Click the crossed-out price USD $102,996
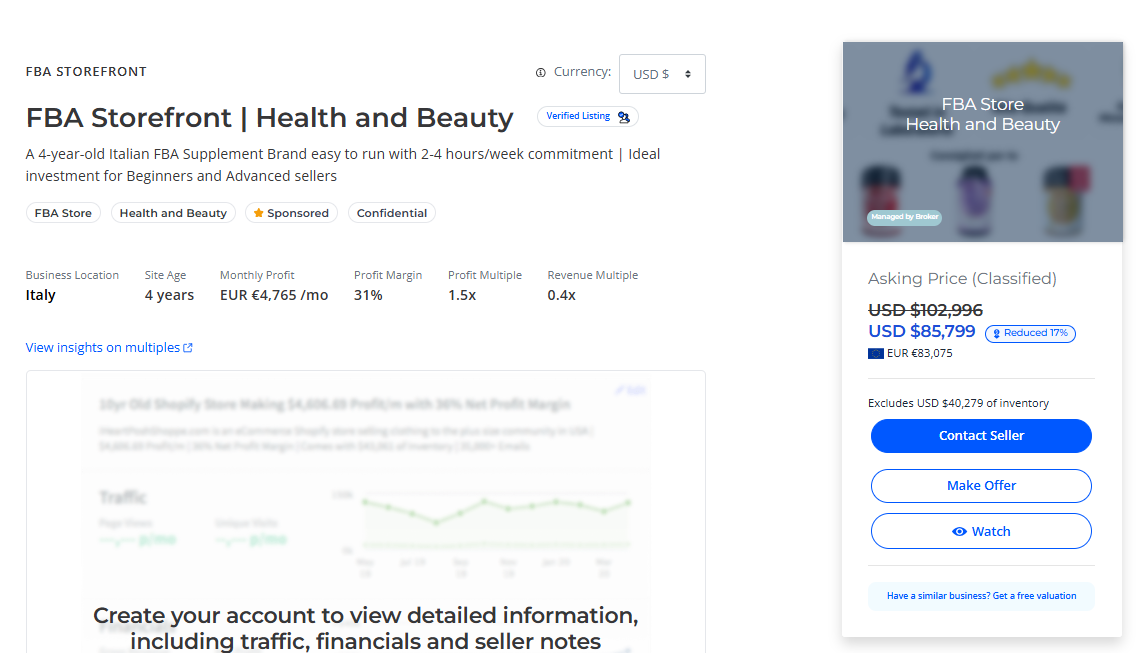This screenshot has height=653, width=1143. click(x=925, y=310)
